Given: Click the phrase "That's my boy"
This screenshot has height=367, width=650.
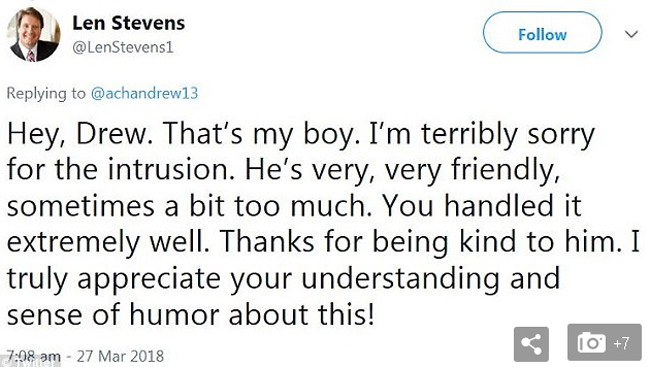Looking at the screenshot, I should (x=259, y=135).
